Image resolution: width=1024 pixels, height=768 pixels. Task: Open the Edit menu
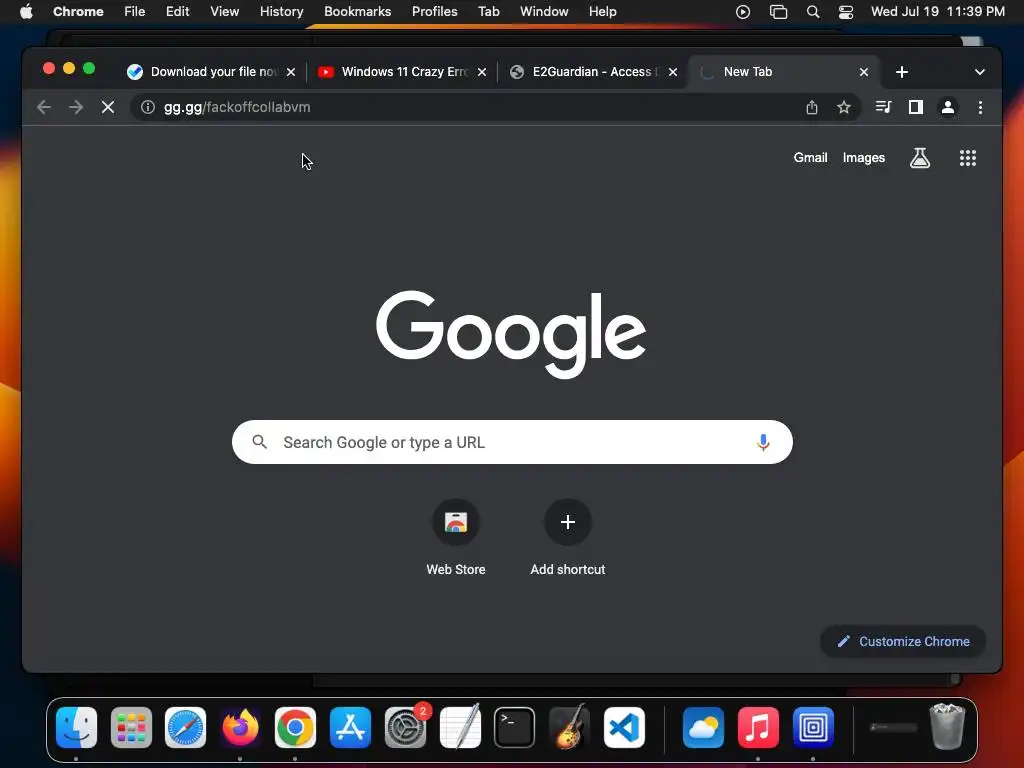coord(177,12)
